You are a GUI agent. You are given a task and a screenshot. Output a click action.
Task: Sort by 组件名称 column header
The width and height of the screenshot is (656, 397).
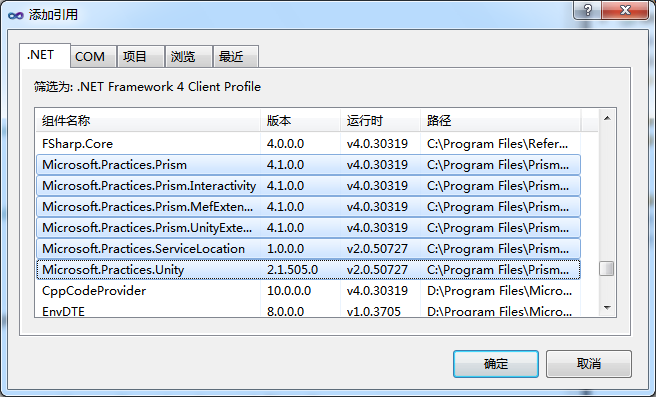coord(148,121)
